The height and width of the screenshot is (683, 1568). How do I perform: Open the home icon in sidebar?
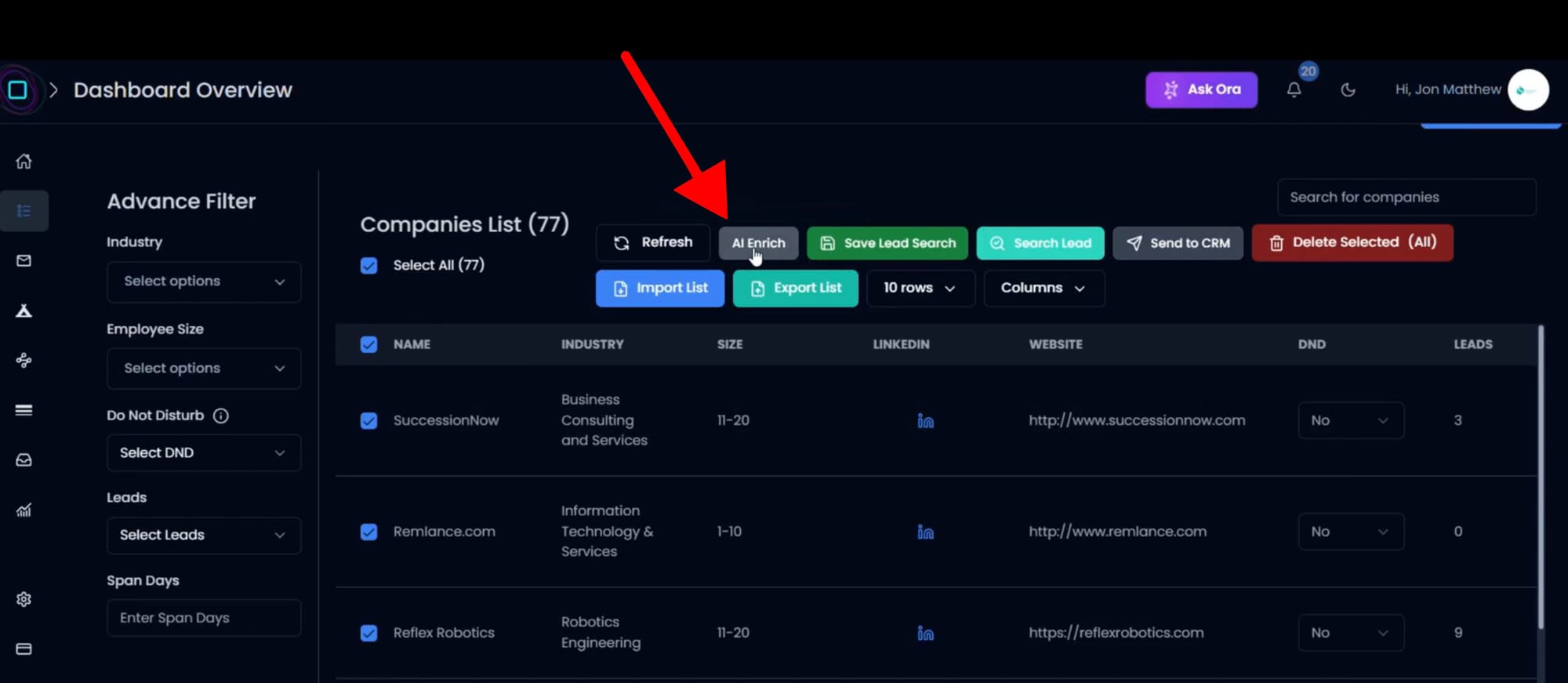(24, 162)
